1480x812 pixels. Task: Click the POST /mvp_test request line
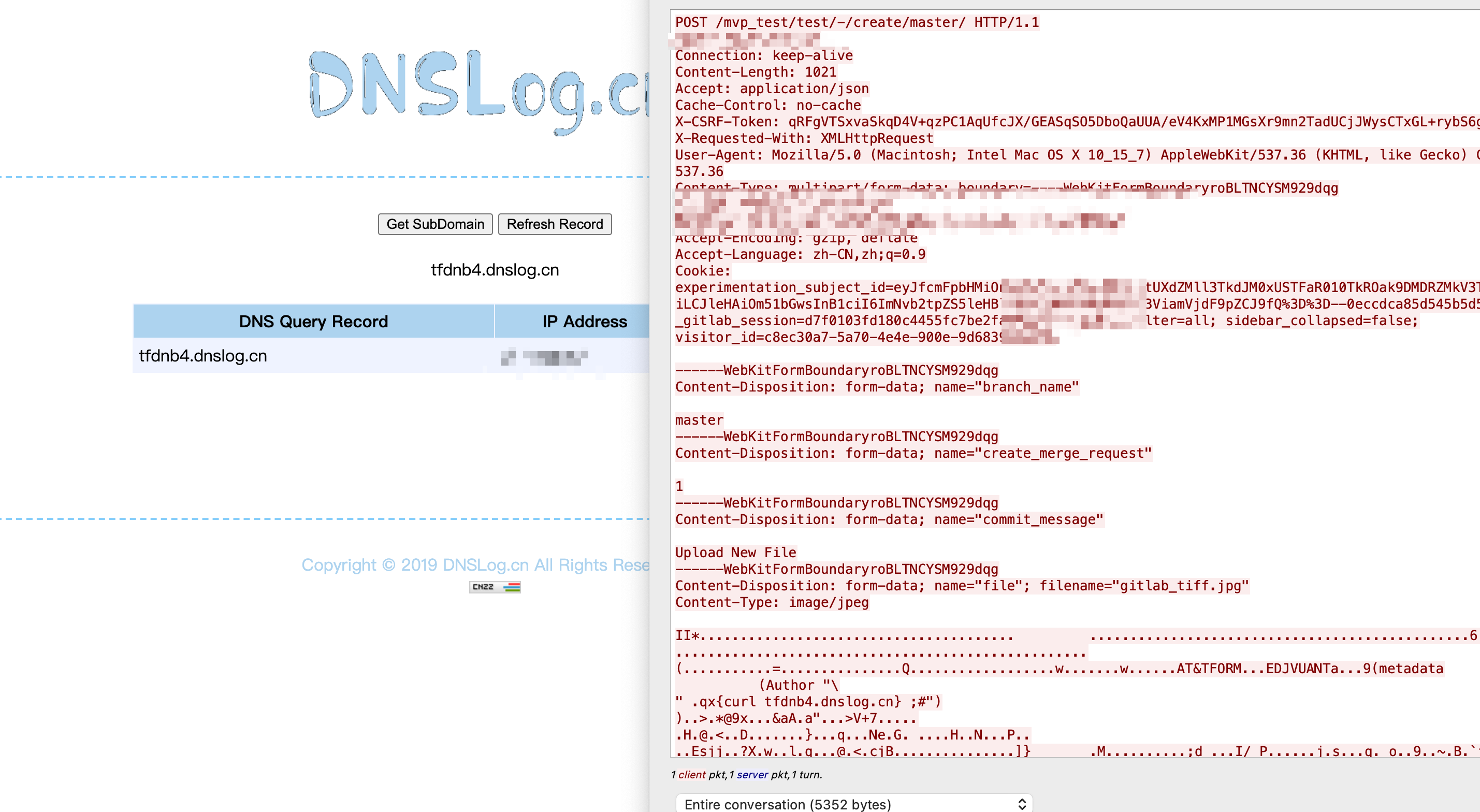coord(857,22)
